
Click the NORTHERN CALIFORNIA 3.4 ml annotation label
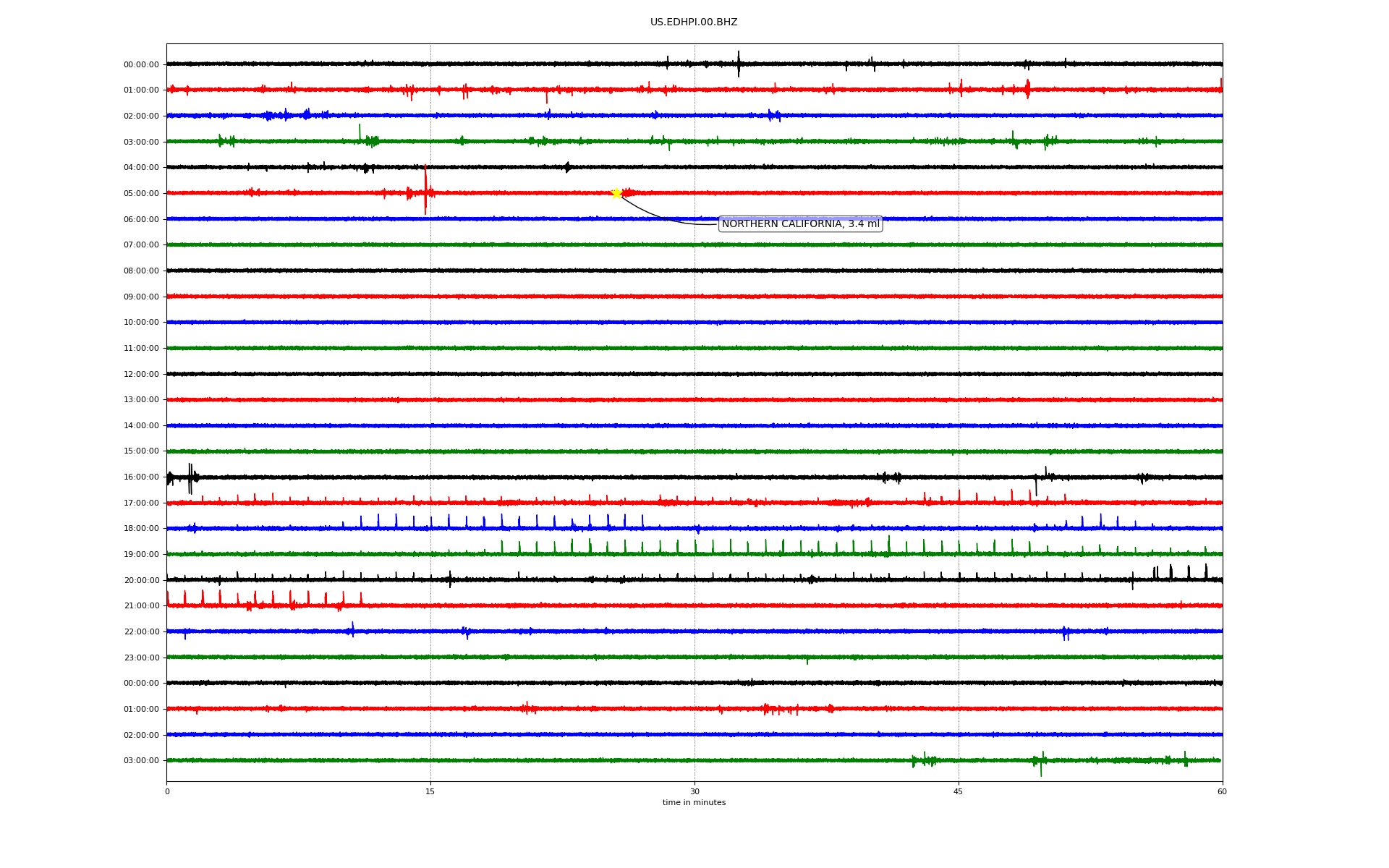pyautogui.click(x=800, y=224)
